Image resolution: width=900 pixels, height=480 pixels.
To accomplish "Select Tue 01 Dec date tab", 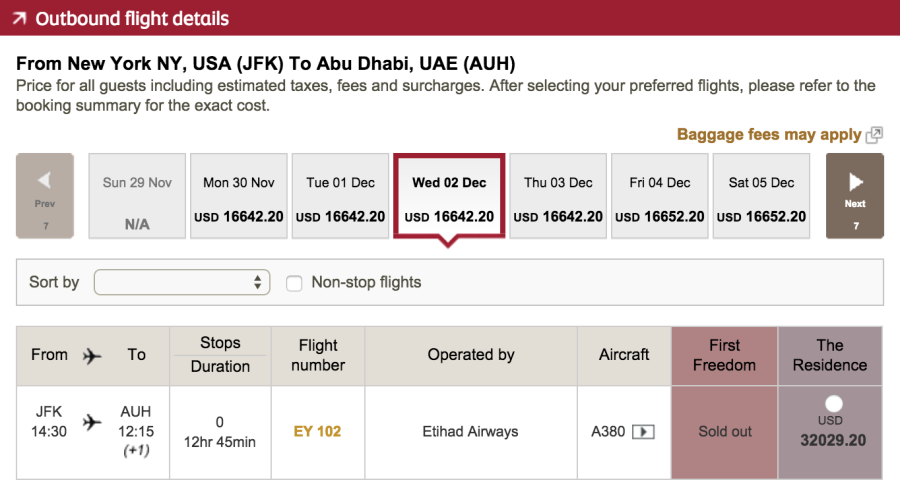I will click(341, 196).
